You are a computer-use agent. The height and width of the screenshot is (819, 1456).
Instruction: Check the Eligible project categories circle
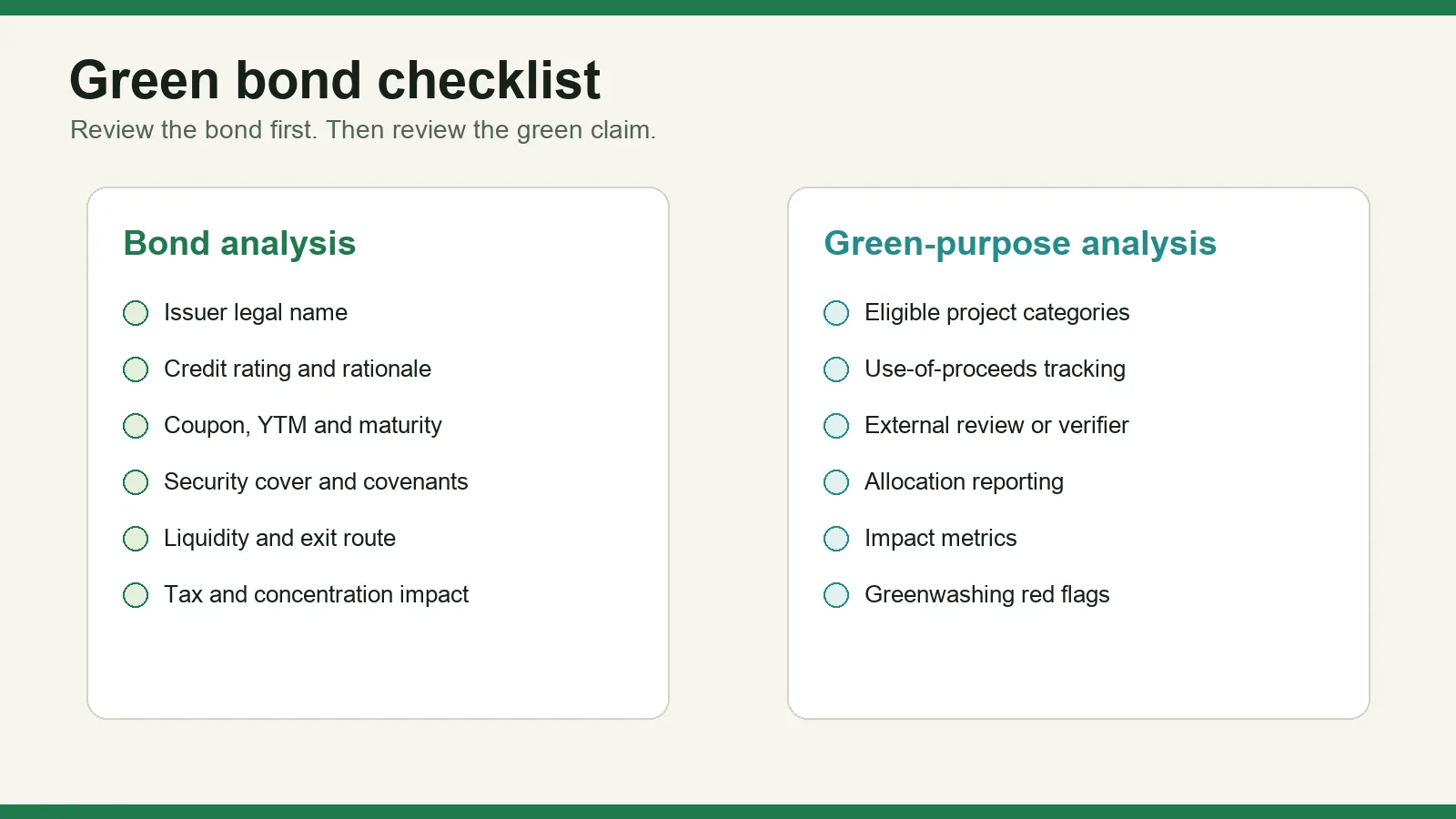836,313
